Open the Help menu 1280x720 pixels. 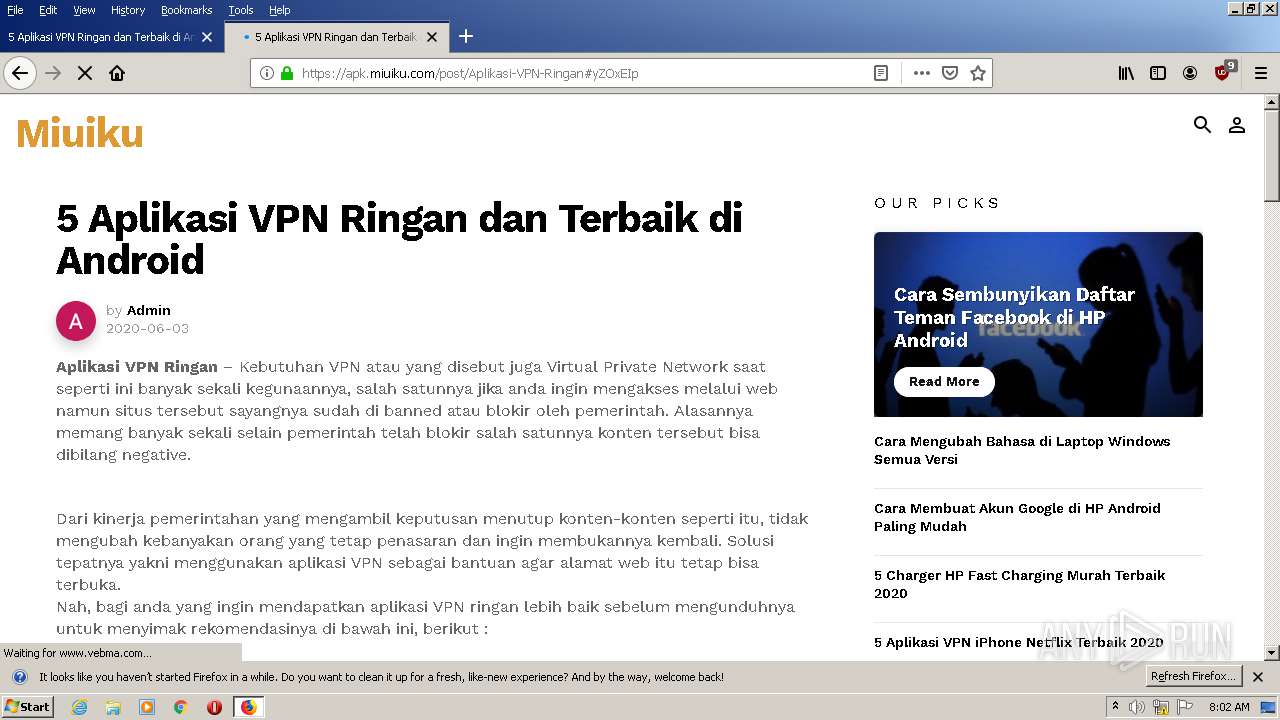click(x=280, y=10)
